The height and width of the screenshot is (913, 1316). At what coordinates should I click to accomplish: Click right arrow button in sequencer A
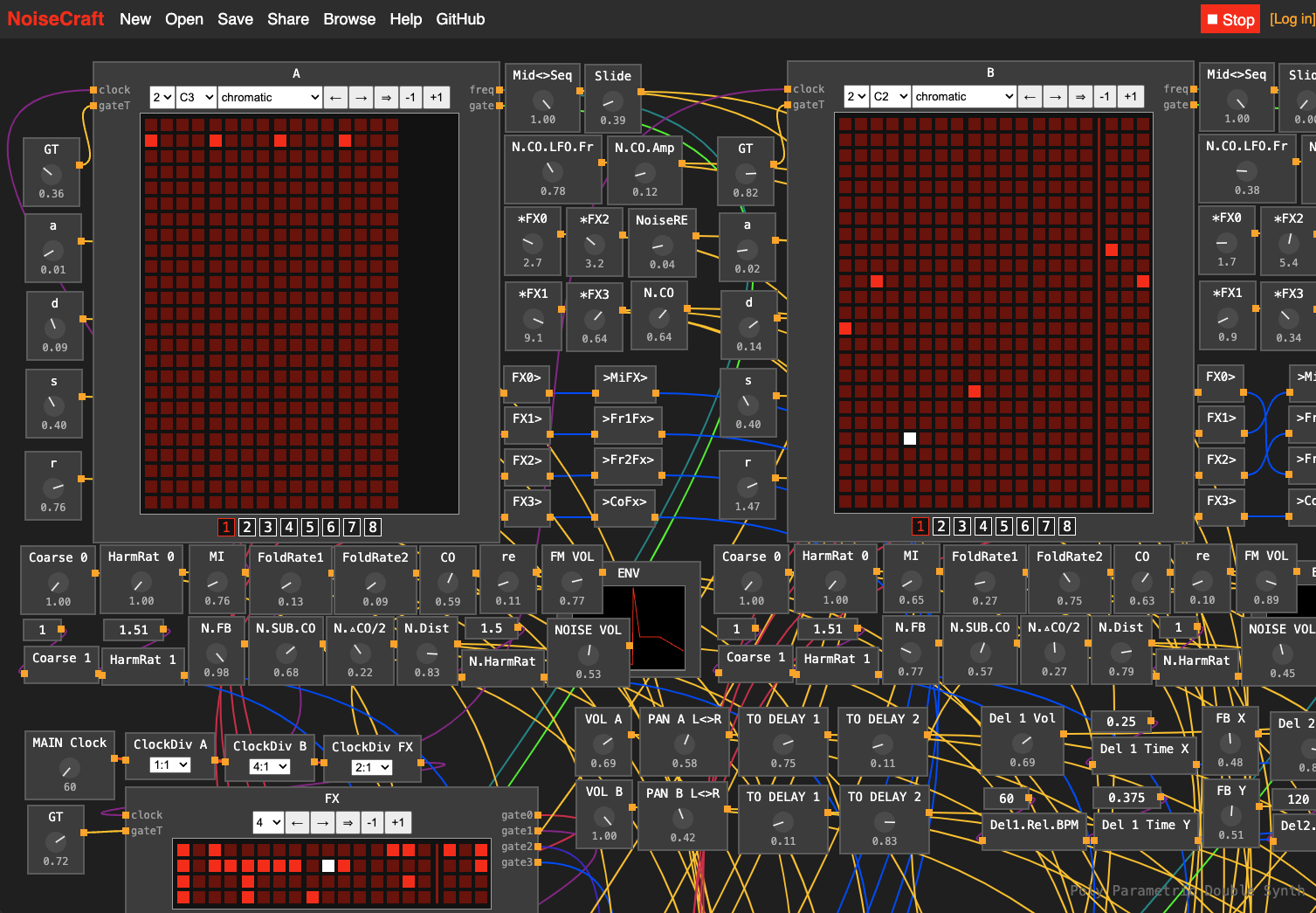click(361, 98)
